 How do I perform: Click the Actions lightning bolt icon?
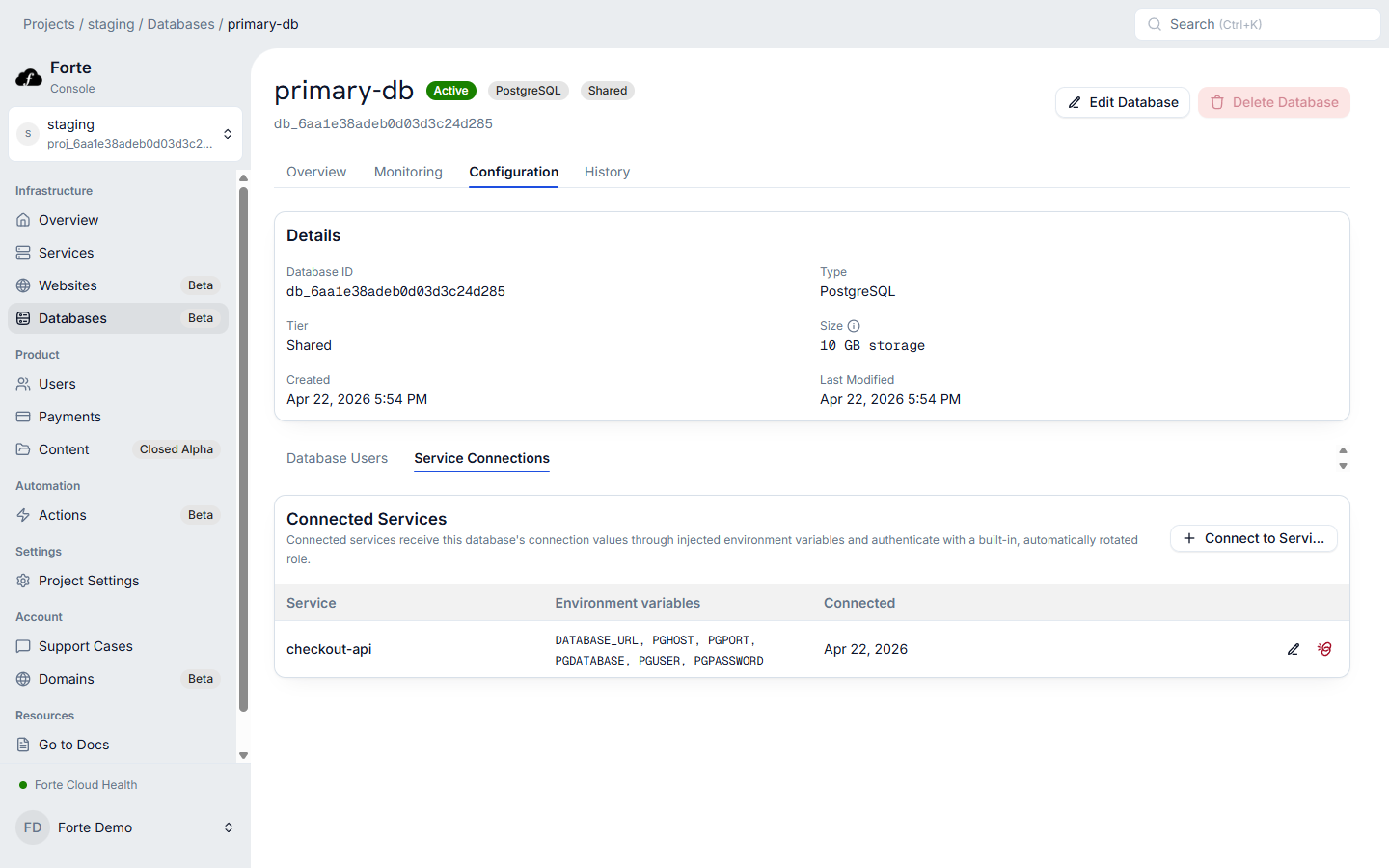tap(23, 515)
